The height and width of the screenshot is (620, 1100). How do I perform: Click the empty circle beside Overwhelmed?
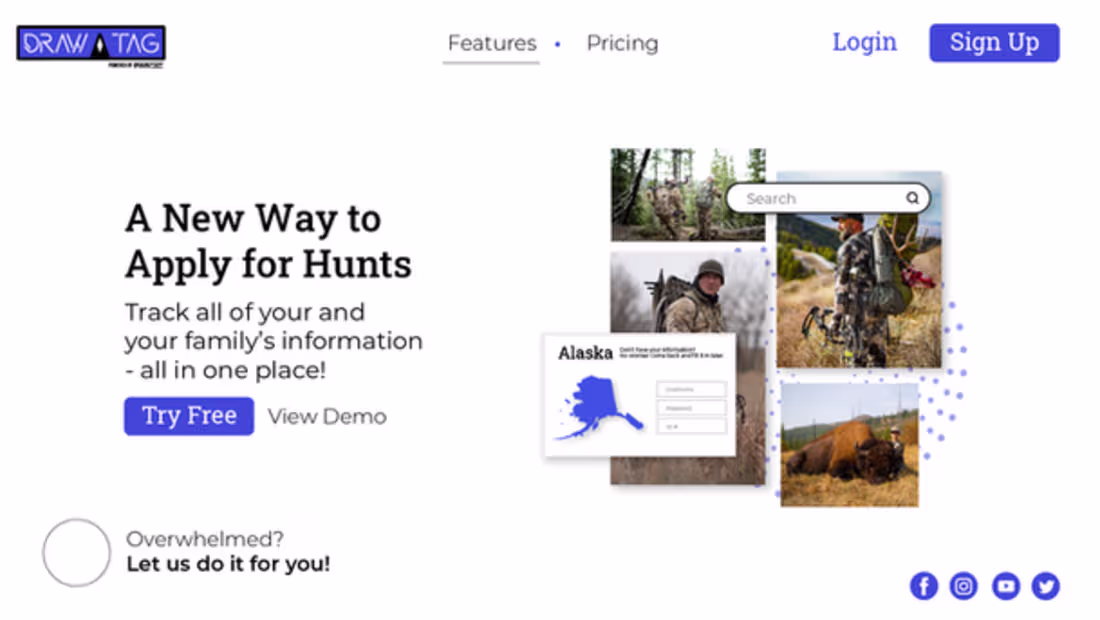tap(76, 552)
